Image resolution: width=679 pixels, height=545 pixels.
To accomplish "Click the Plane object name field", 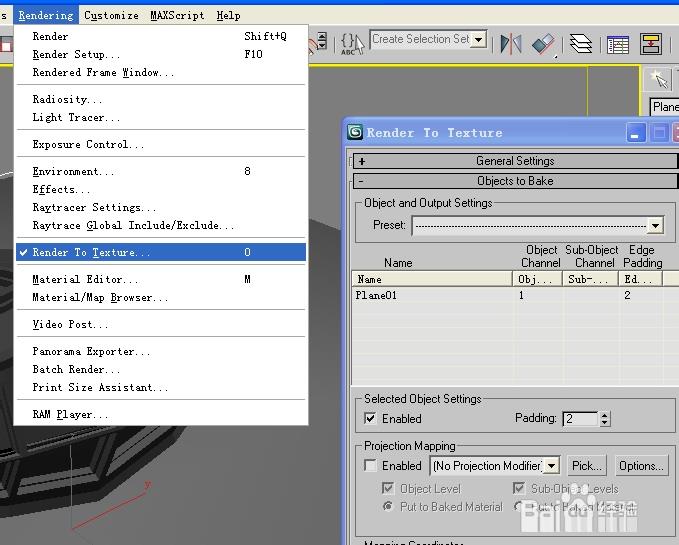I will click(x=665, y=106).
